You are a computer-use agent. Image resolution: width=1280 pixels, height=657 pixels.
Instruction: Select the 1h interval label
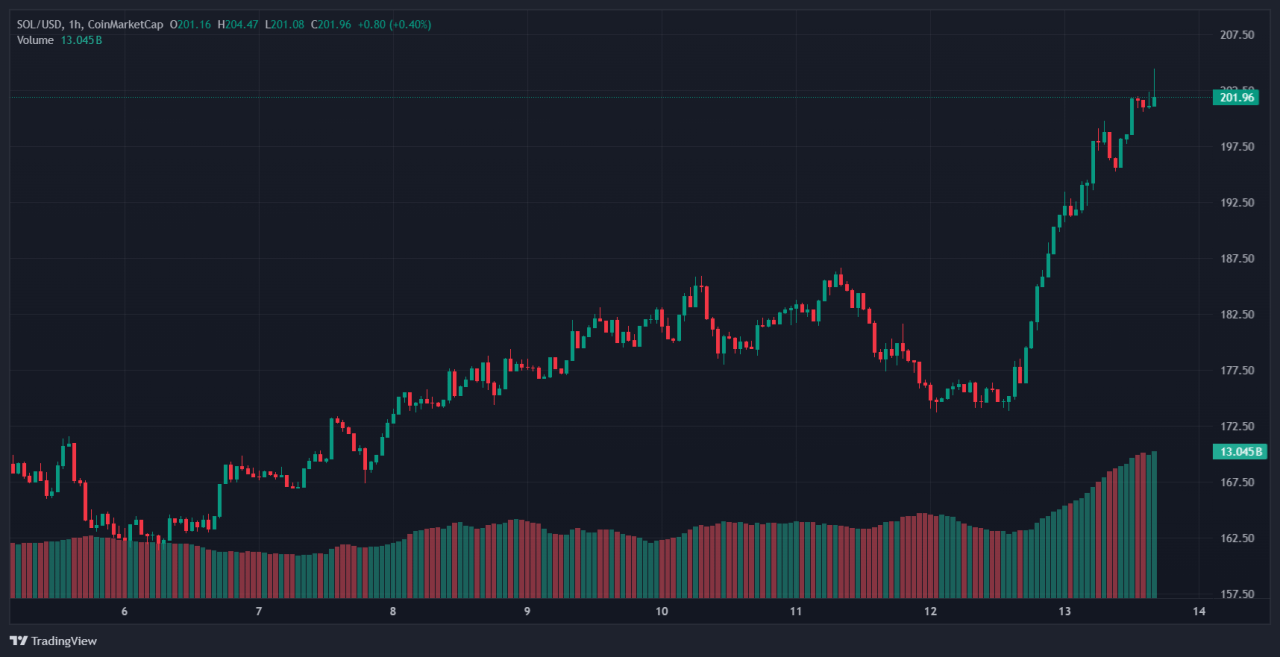(x=76, y=24)
